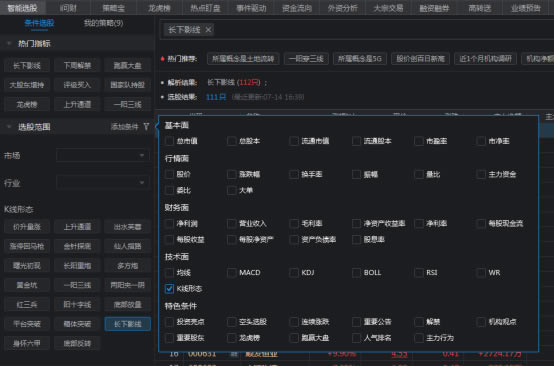Image resolution: width=554 pixels, height=367 pixels.
Task: Uncheck the K线形态 checkbox
Action: pyautogui.click(x=169, y=289)
